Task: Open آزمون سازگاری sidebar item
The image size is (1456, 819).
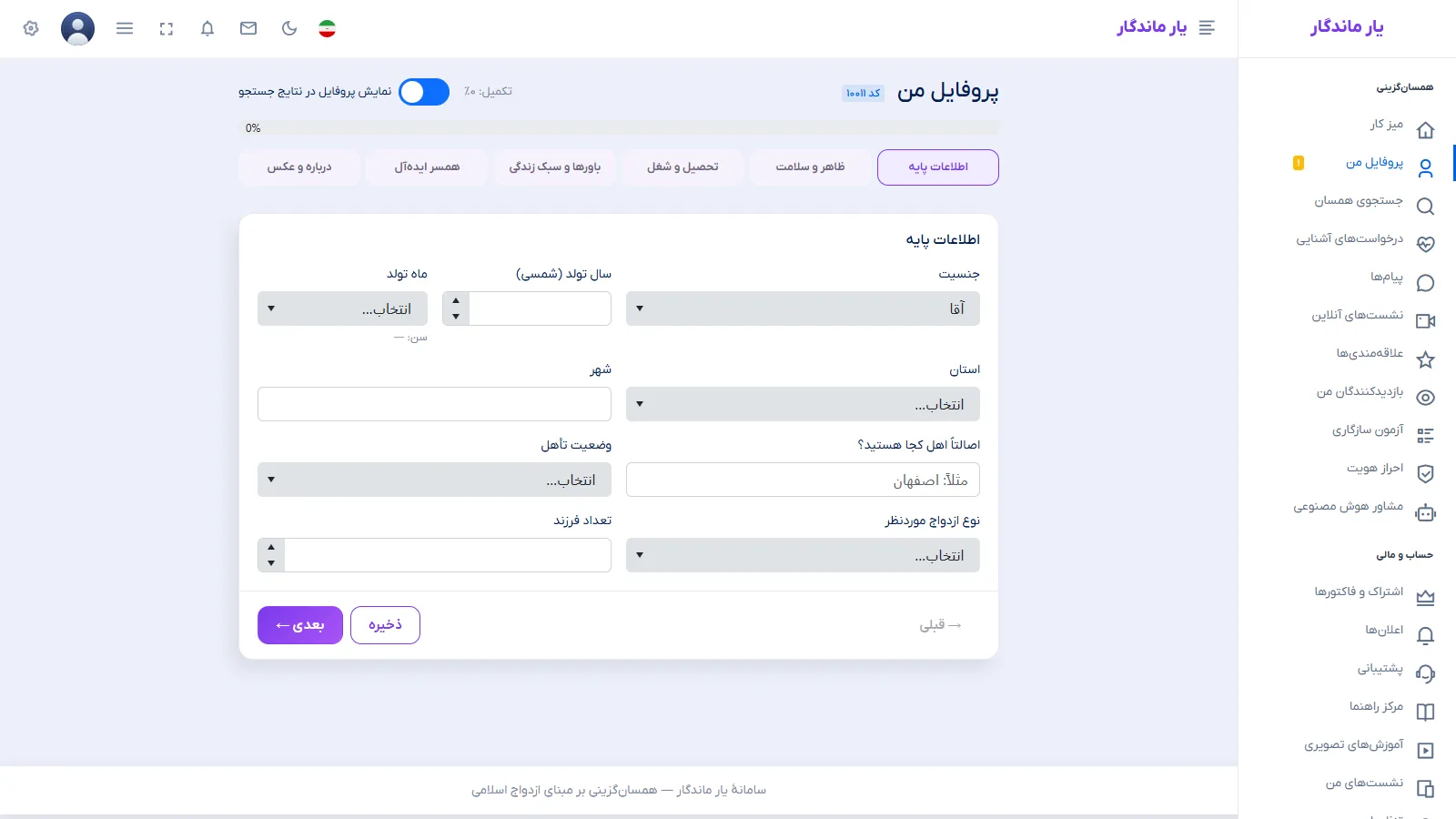Action: click(1368, 430)
